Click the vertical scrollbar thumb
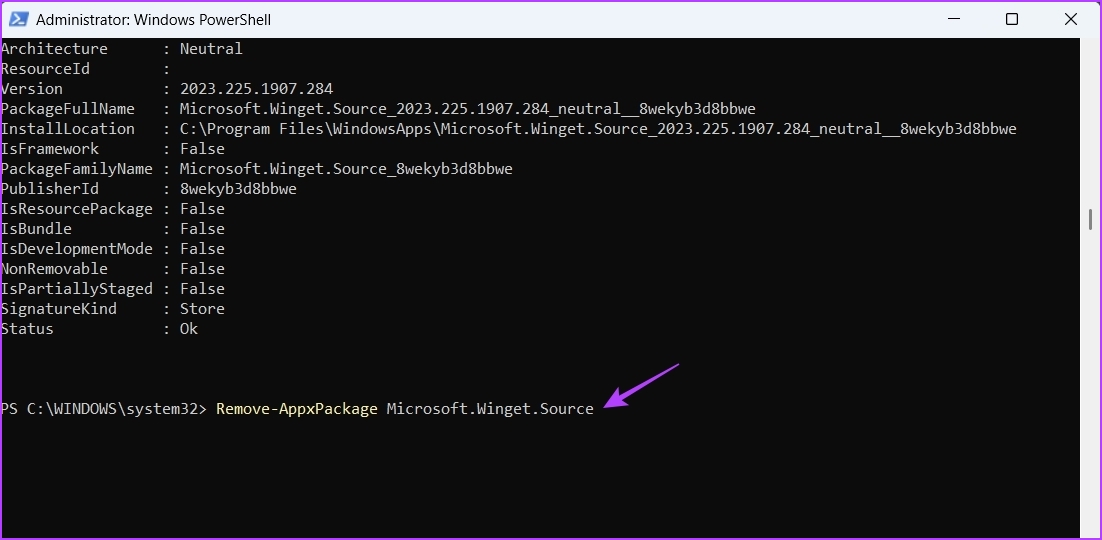Viewport: 1102px width, 540px height. (1090, 220)
